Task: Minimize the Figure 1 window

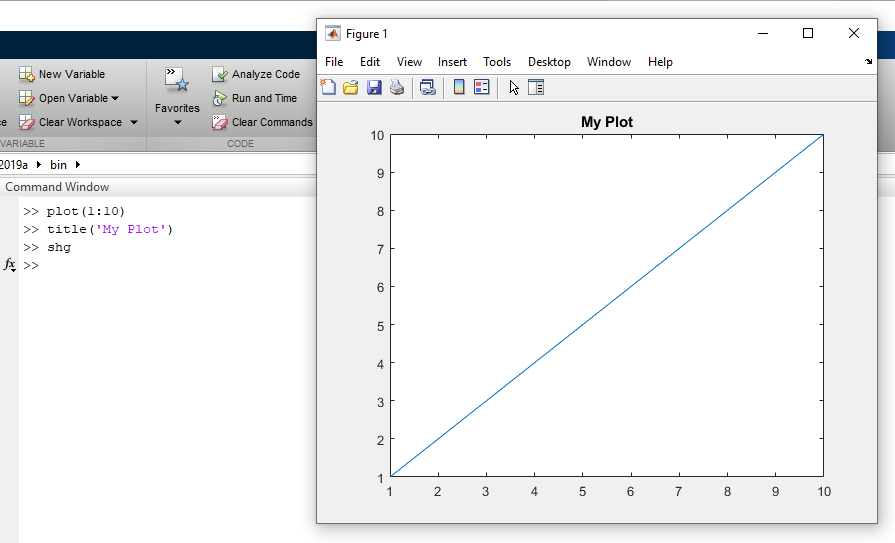Action: click(x=763, y=33)
